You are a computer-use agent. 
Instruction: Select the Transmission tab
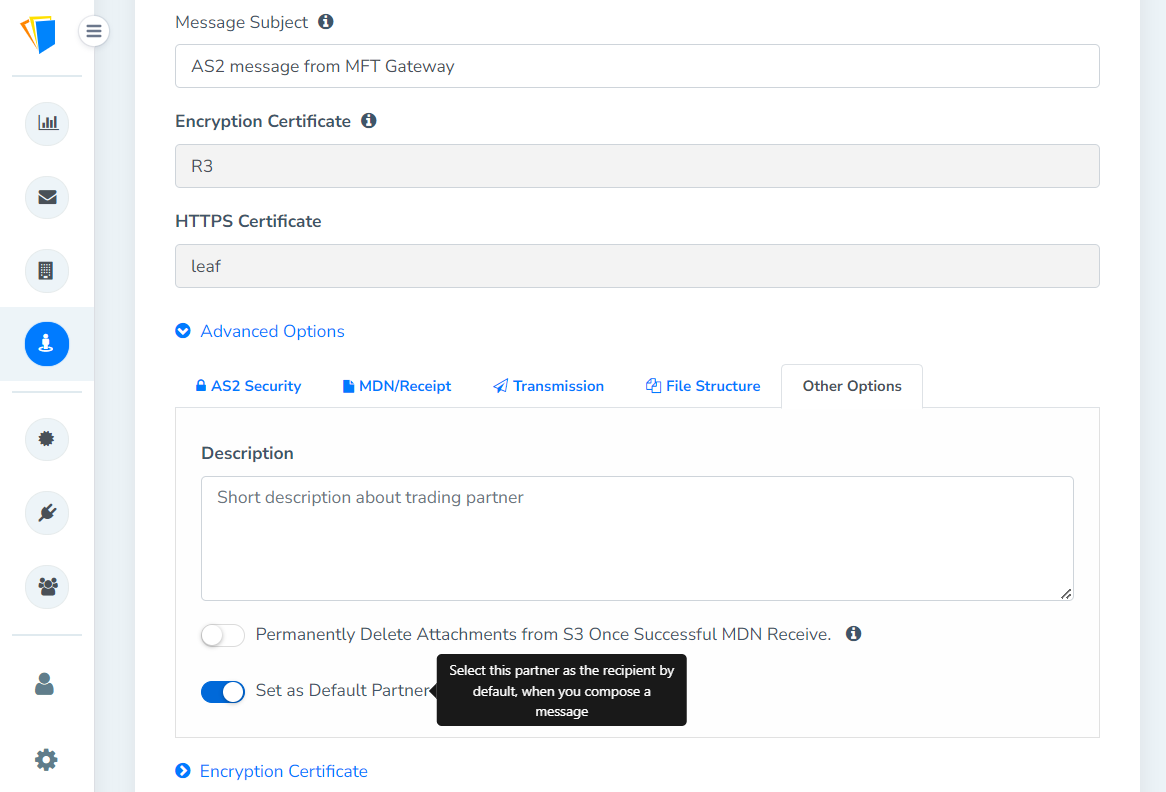(x=548, y=385)
